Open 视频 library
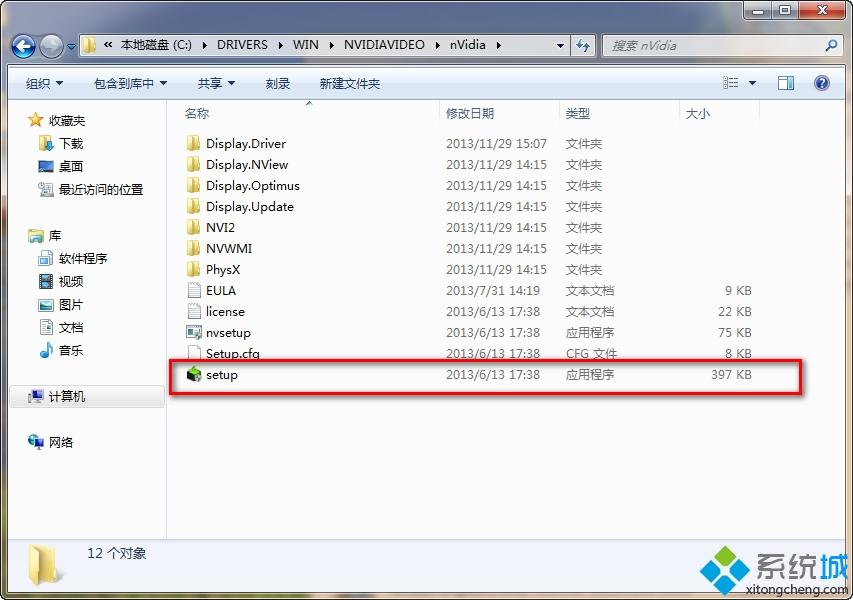 [61, 281]
